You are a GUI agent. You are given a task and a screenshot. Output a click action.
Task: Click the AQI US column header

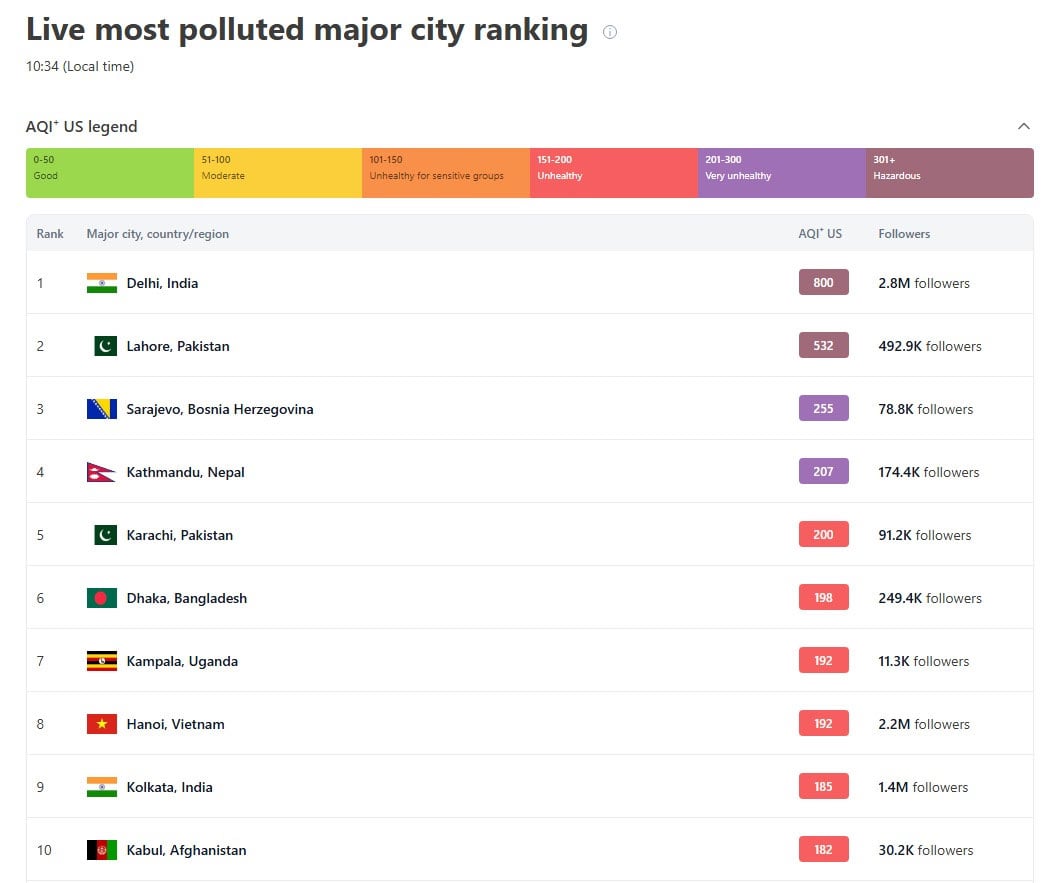click(820, 234)
